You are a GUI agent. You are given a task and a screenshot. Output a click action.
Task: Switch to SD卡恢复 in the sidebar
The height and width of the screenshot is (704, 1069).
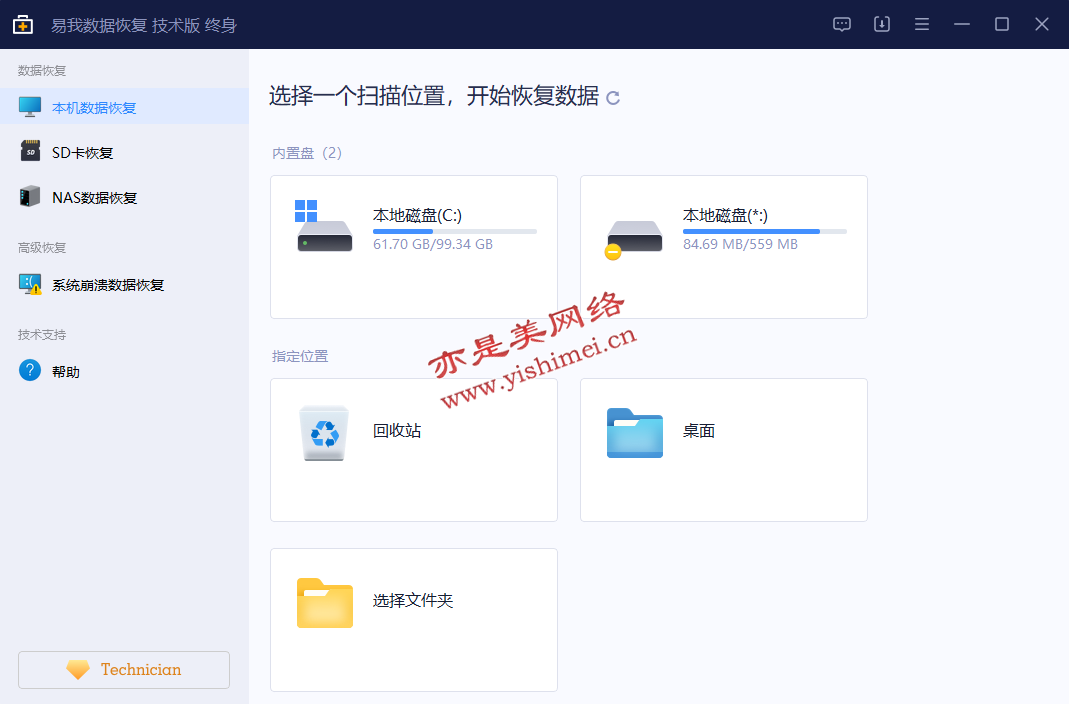pos(83,153)
